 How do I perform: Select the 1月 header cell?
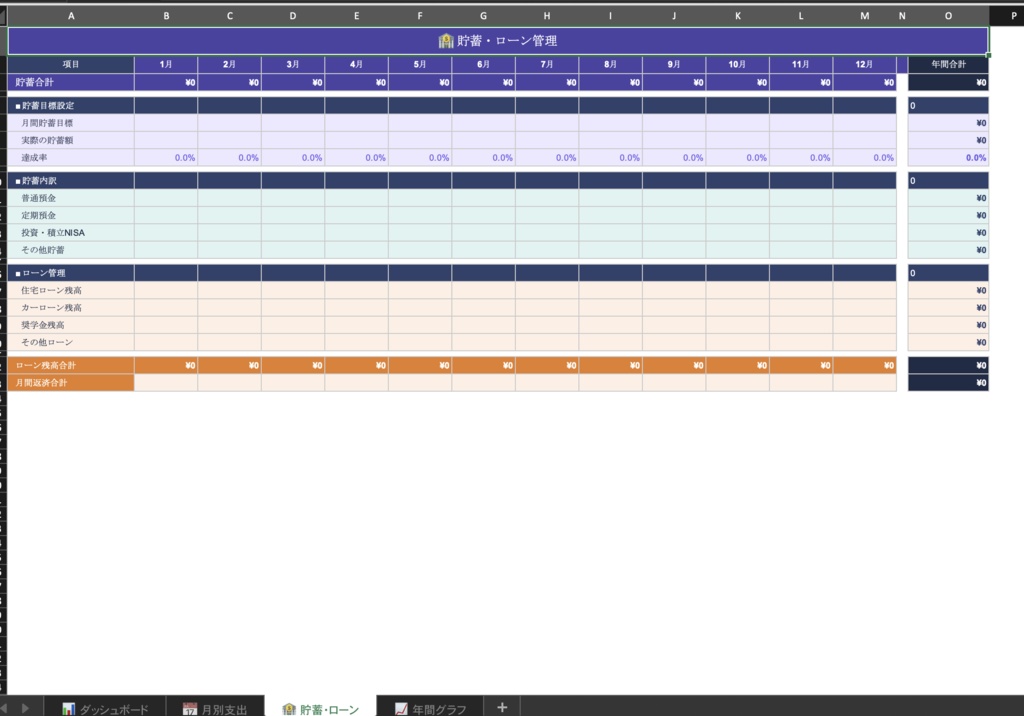[166, 64]
